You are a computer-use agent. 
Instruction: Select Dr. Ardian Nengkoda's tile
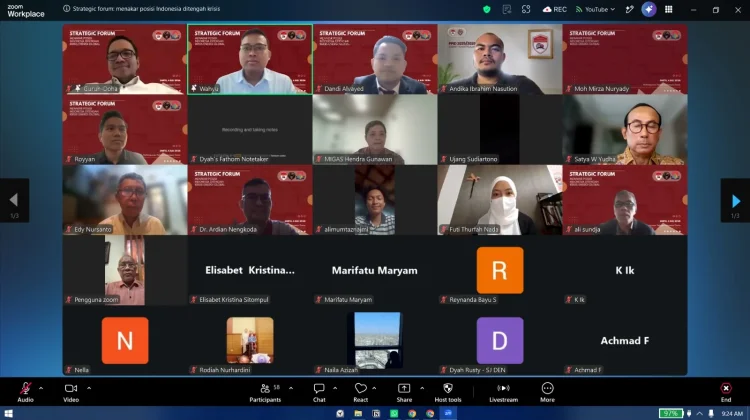[x=250, y=200]
